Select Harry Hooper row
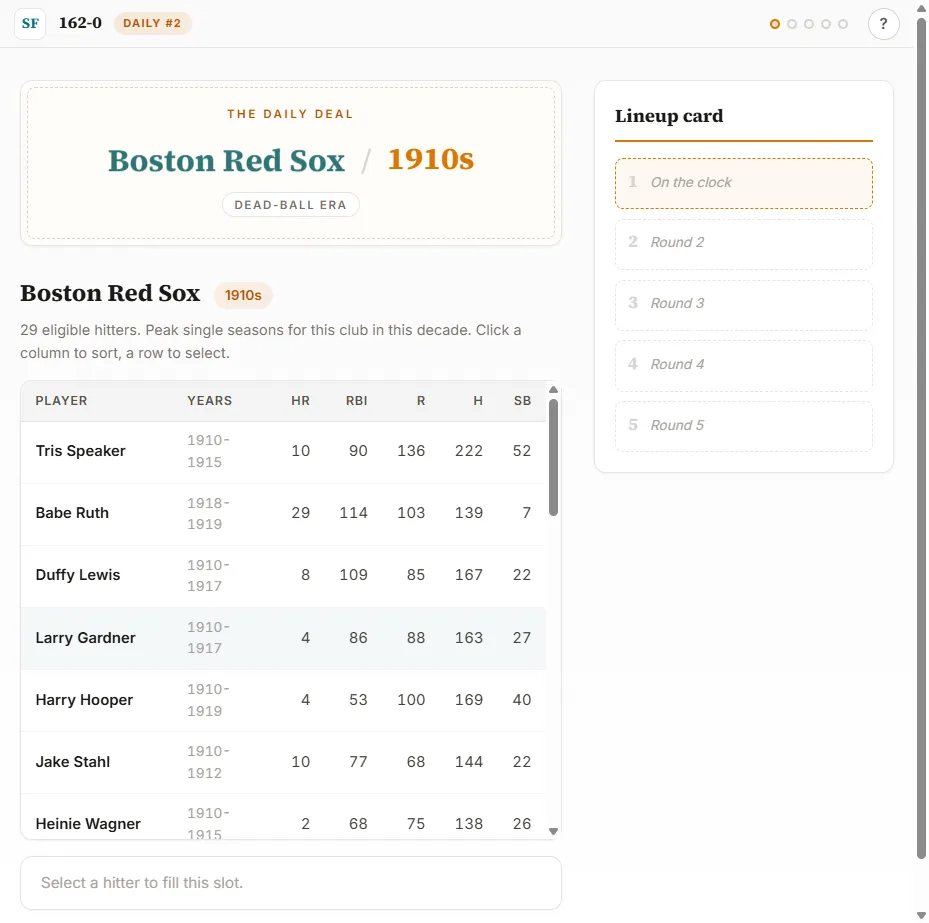 [x=283, y=700]
